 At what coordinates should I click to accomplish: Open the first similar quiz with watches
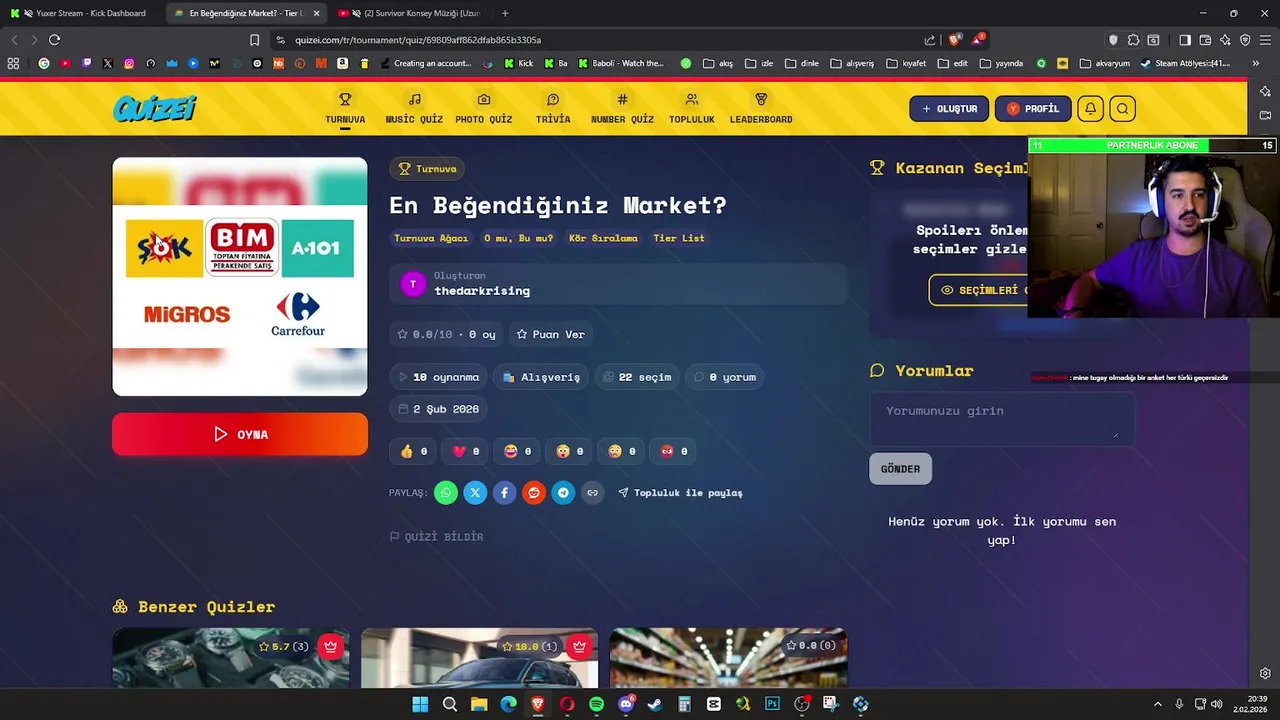coord(231,658)
